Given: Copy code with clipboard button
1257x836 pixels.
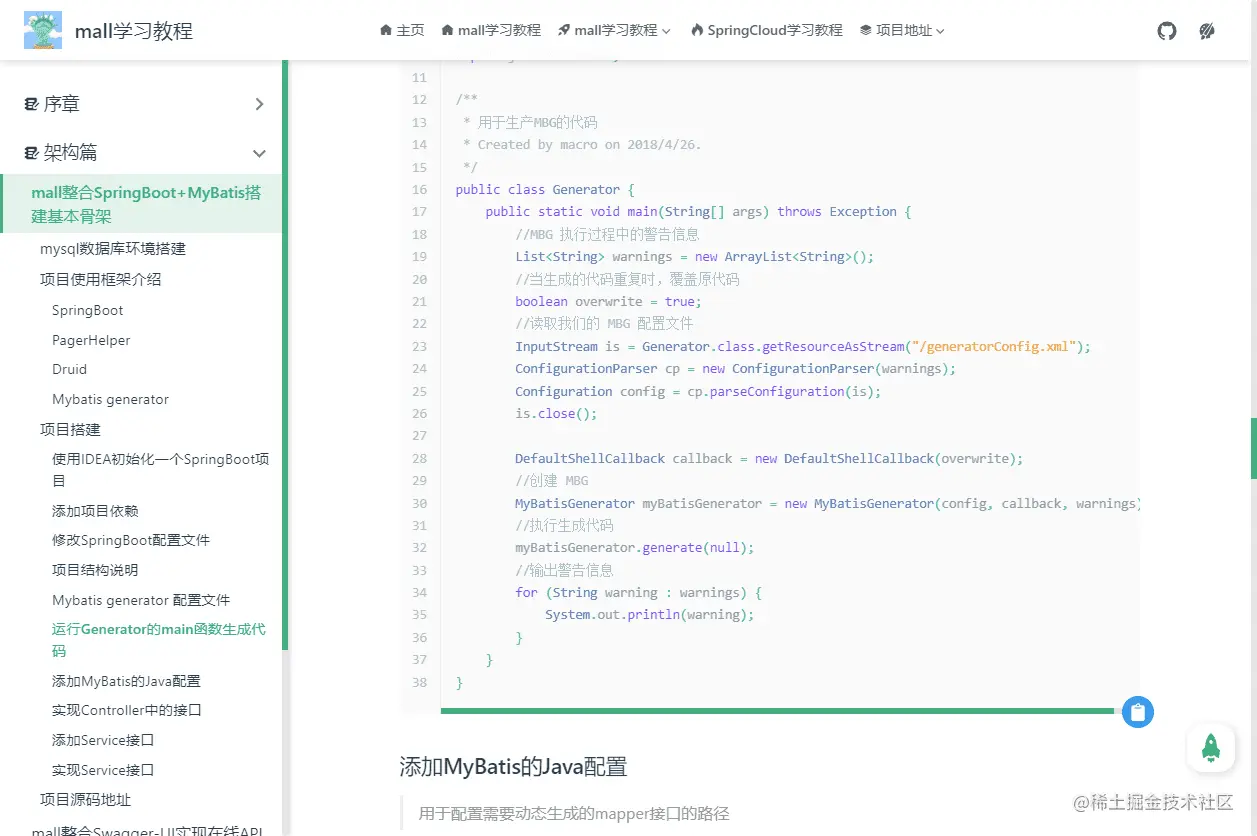Looking at the screenshot, I should click(1137, 712).
